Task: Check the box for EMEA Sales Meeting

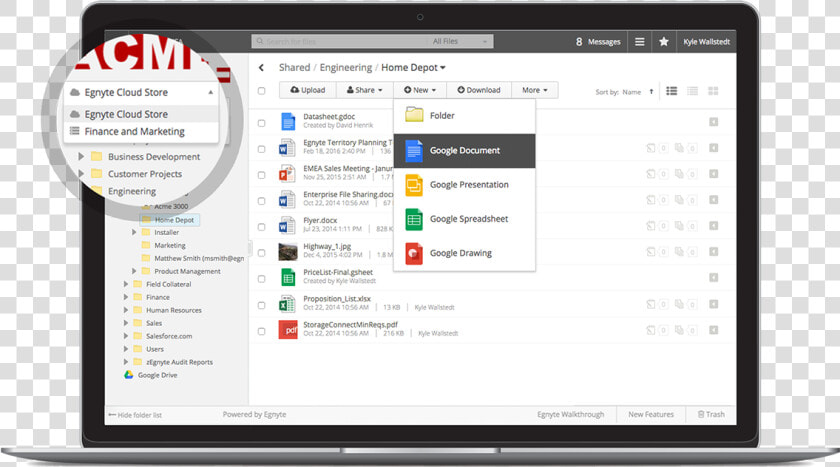Action: pyautogui.click(x=261, y=175)
